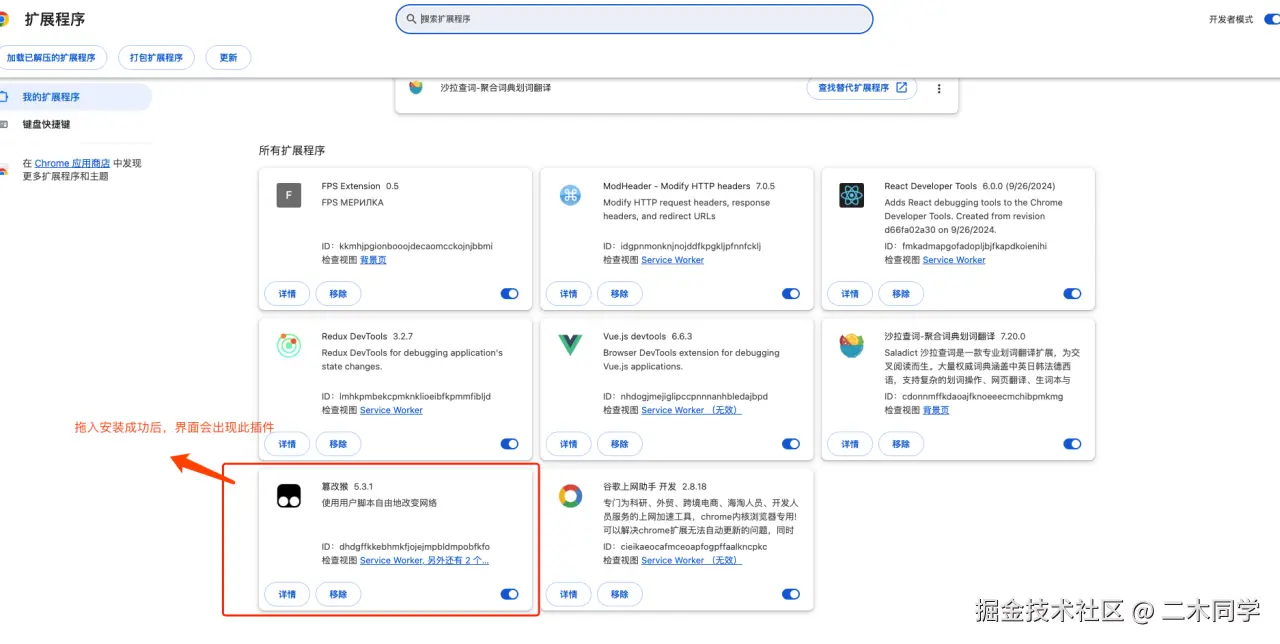Click 移除 for ModHeader
Viewport: 1280px width, 644px height.
tap(619, 294)
